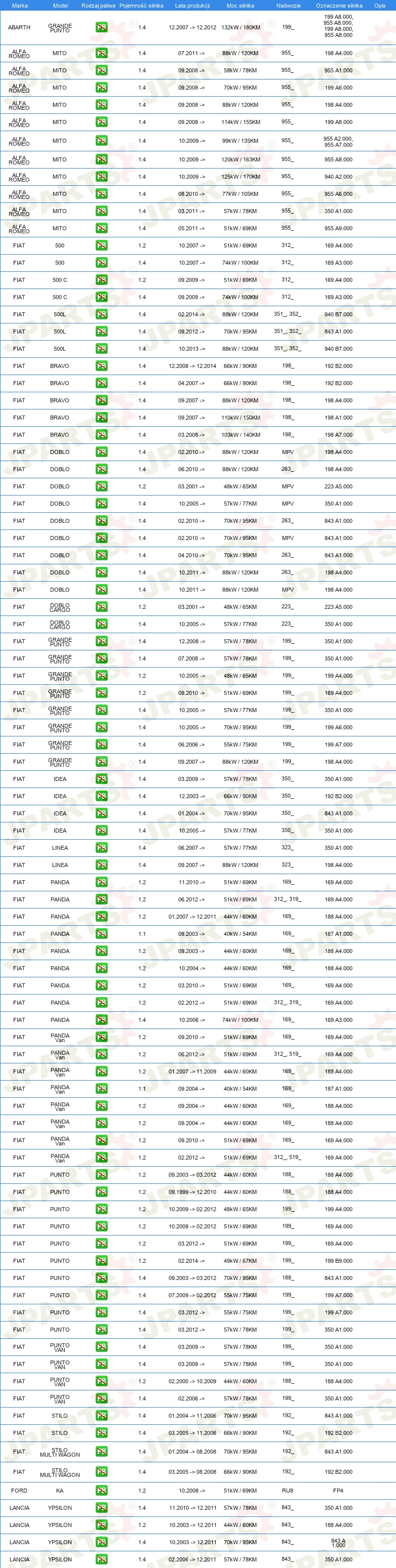Click the fuel icon for Fiat Bravo 110kW / 150KM
The width and height of the screenshot is (396, 1568).
(101, 418)
